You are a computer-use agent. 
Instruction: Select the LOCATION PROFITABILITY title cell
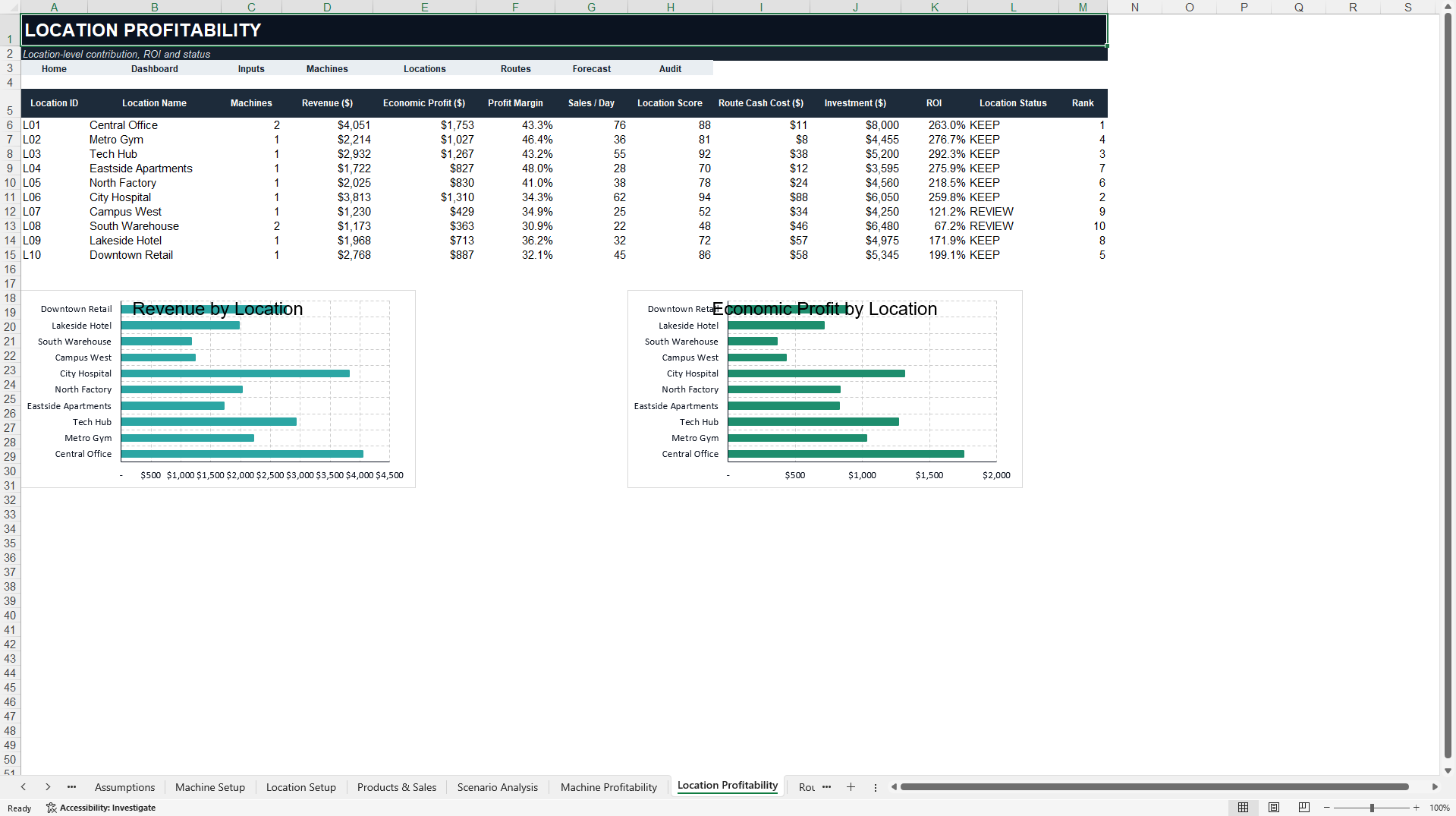pyautogui.click(x=564, y=30)
